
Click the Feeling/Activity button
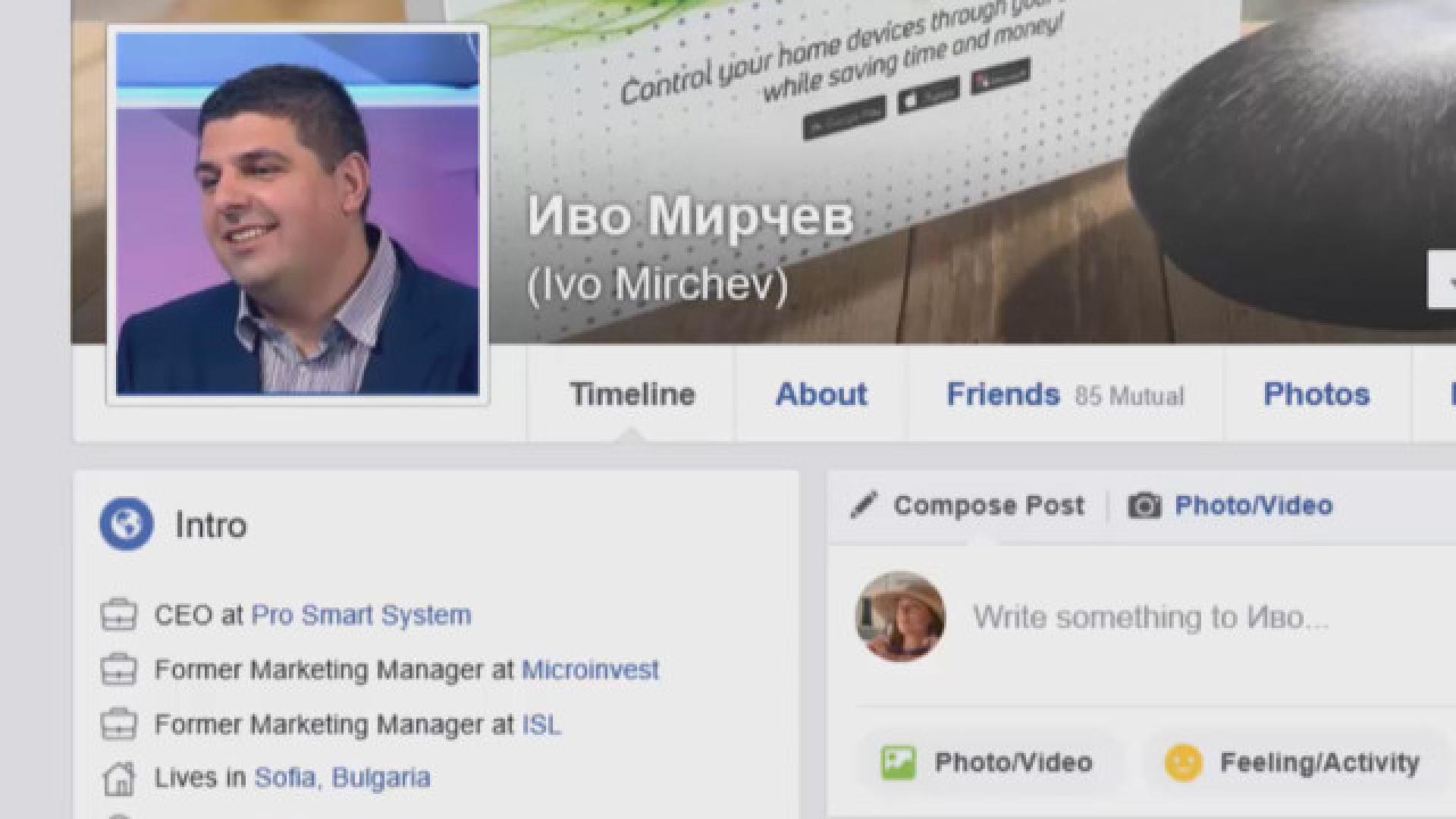1318,762
